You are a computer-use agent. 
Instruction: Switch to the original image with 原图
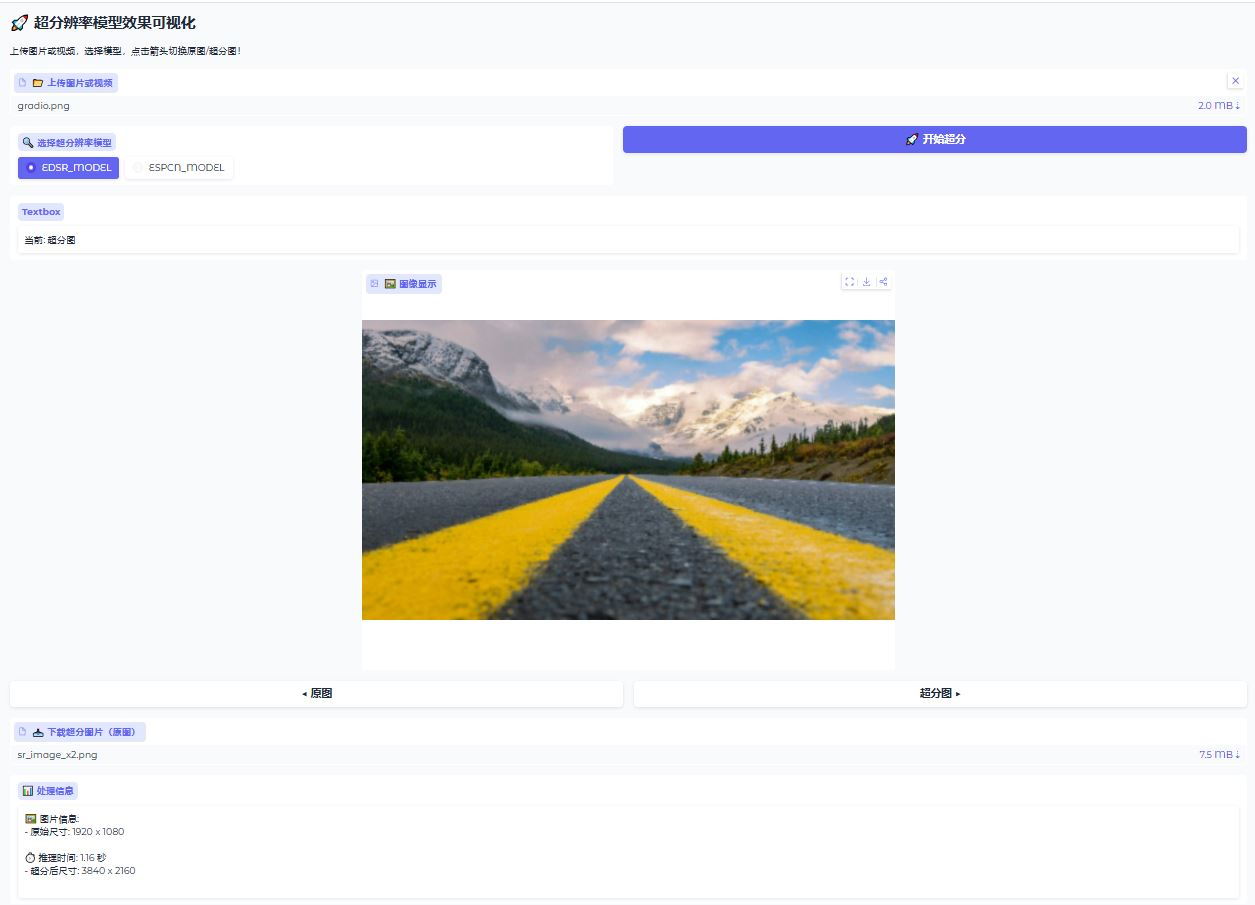(316, 693)
